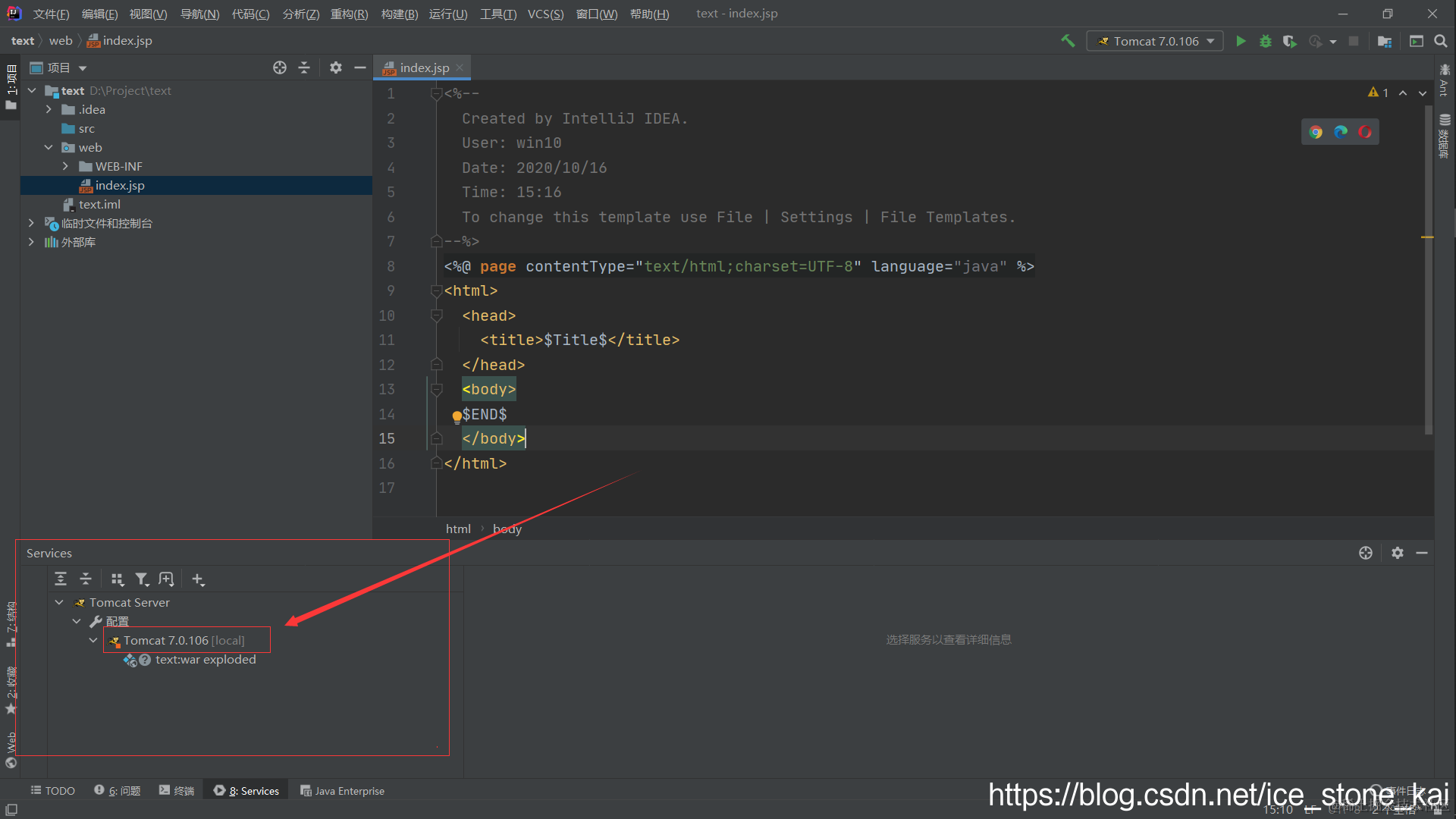Open the Project panel settings gear

pos(335,67)
